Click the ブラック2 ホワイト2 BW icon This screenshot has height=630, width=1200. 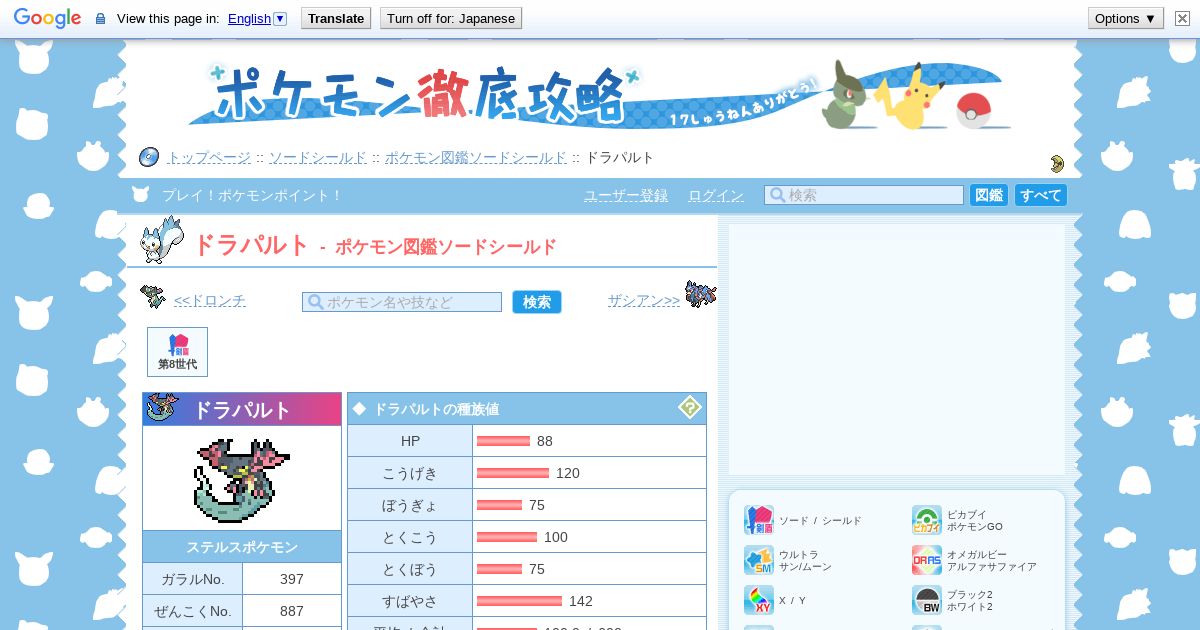click(927, 600)
